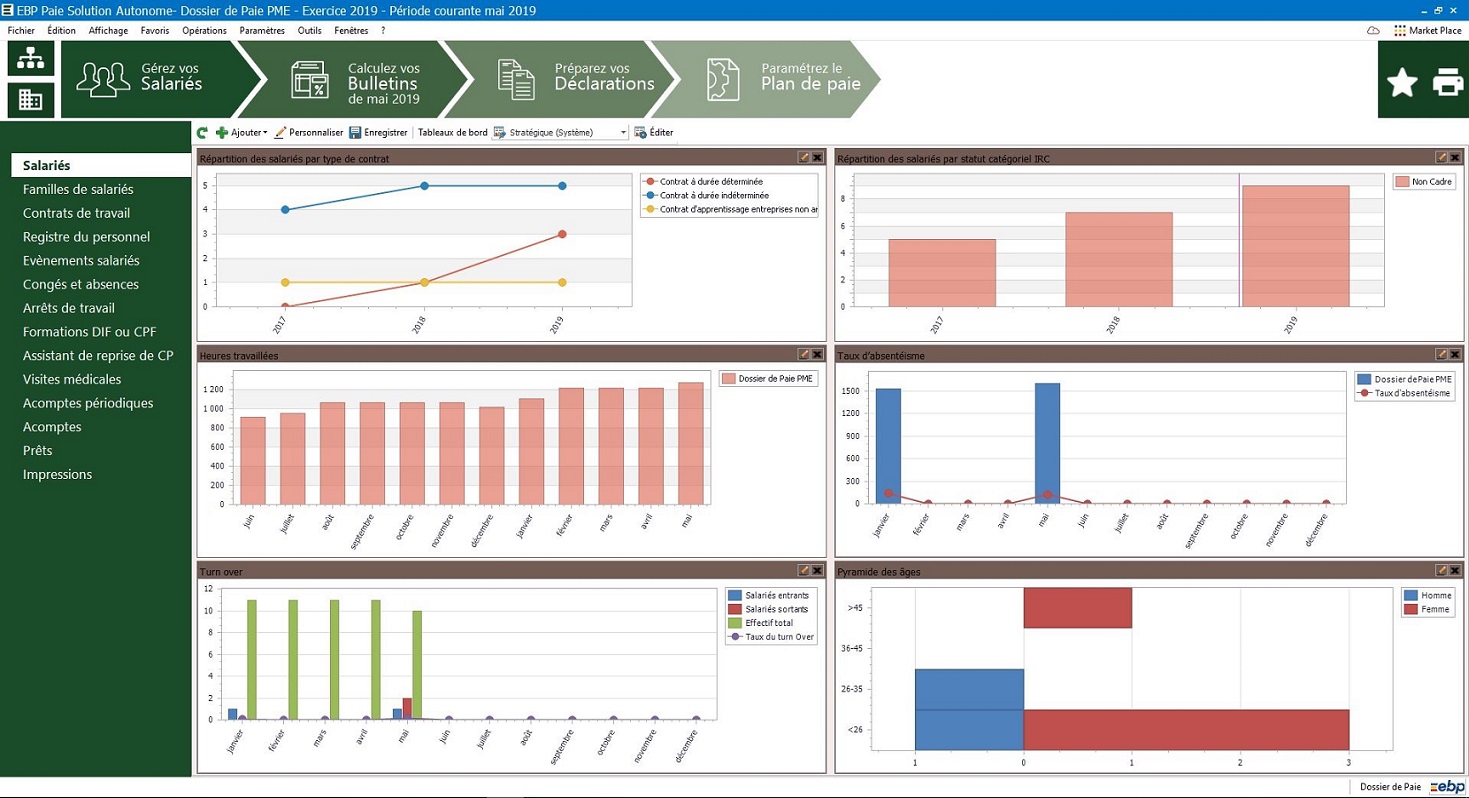Image resolution: width=1469 pixels, height=798 pixels.
Task: Select Evènements salariés
Action: click(x=81, y=260)
